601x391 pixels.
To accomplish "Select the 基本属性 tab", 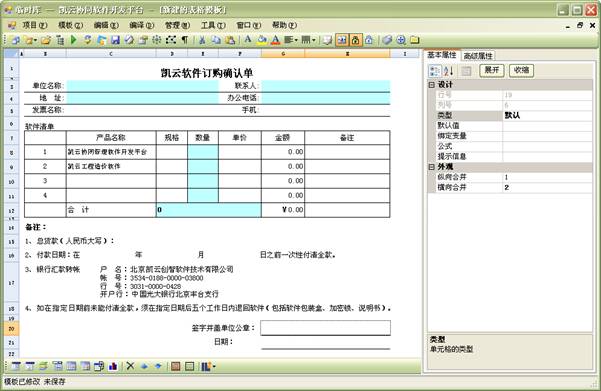I will pyautogui.click(x=442, y=55).
